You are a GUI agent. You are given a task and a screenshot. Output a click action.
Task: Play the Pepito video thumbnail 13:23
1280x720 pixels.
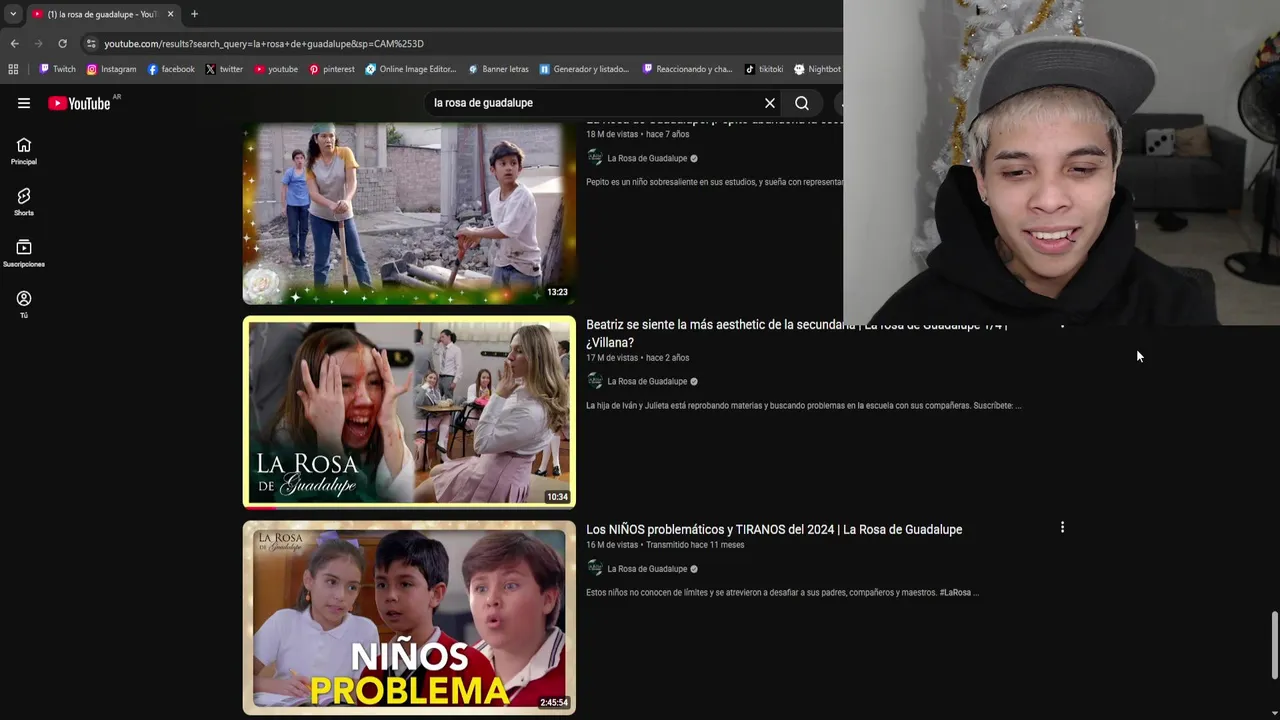(x=409, y=213)
